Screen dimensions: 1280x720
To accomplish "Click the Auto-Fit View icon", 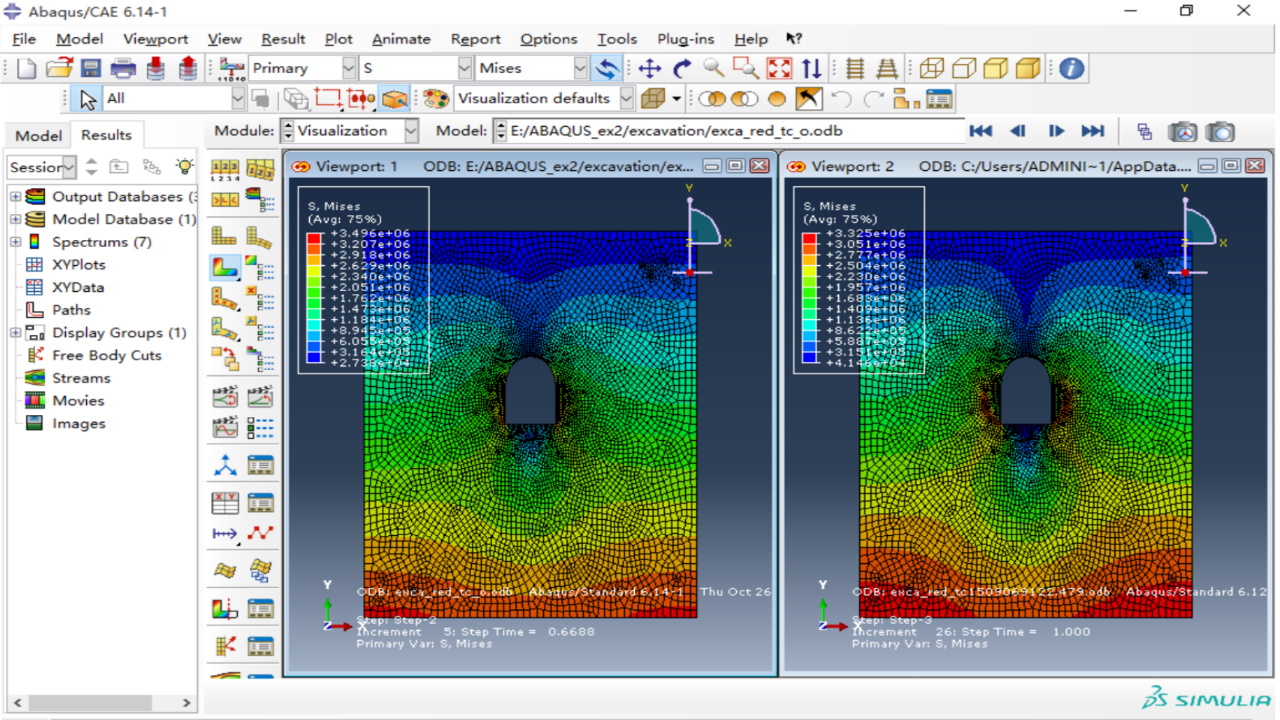I will 779,68.
